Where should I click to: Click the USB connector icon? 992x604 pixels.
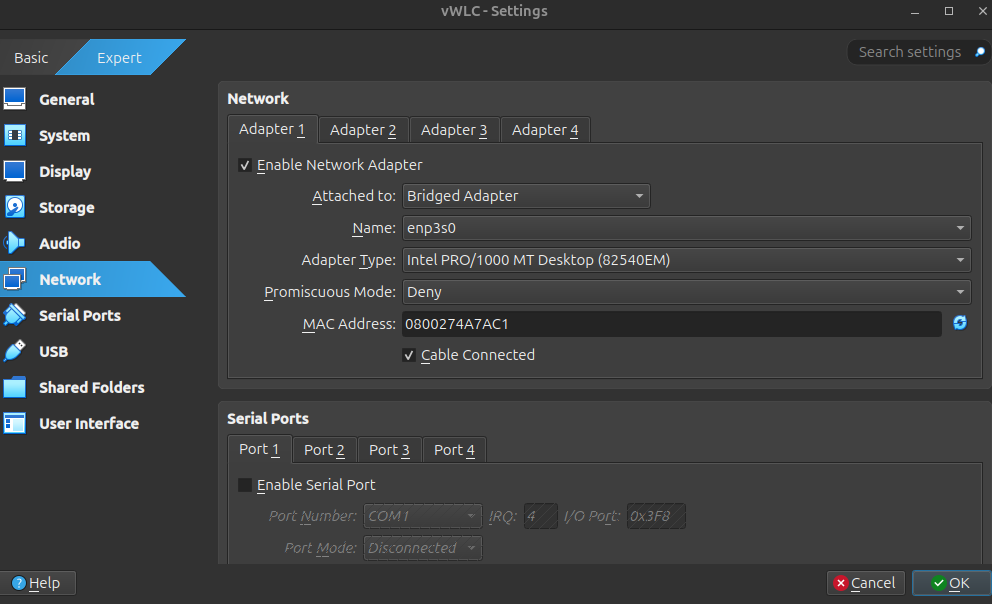click(x=15, y=351)
